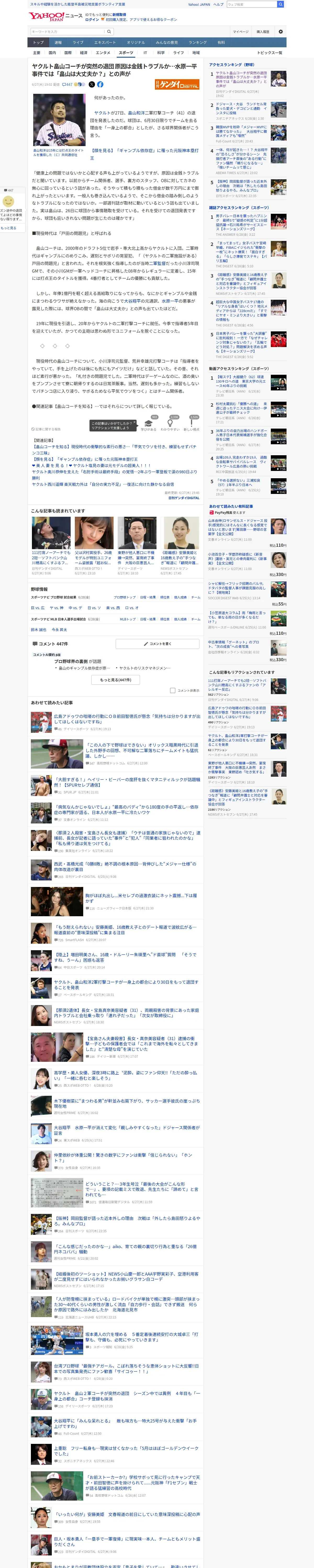This screenshot has width=314, height=1568.
Task: Open the ランキング tab
Action: (x=198, y=43)
